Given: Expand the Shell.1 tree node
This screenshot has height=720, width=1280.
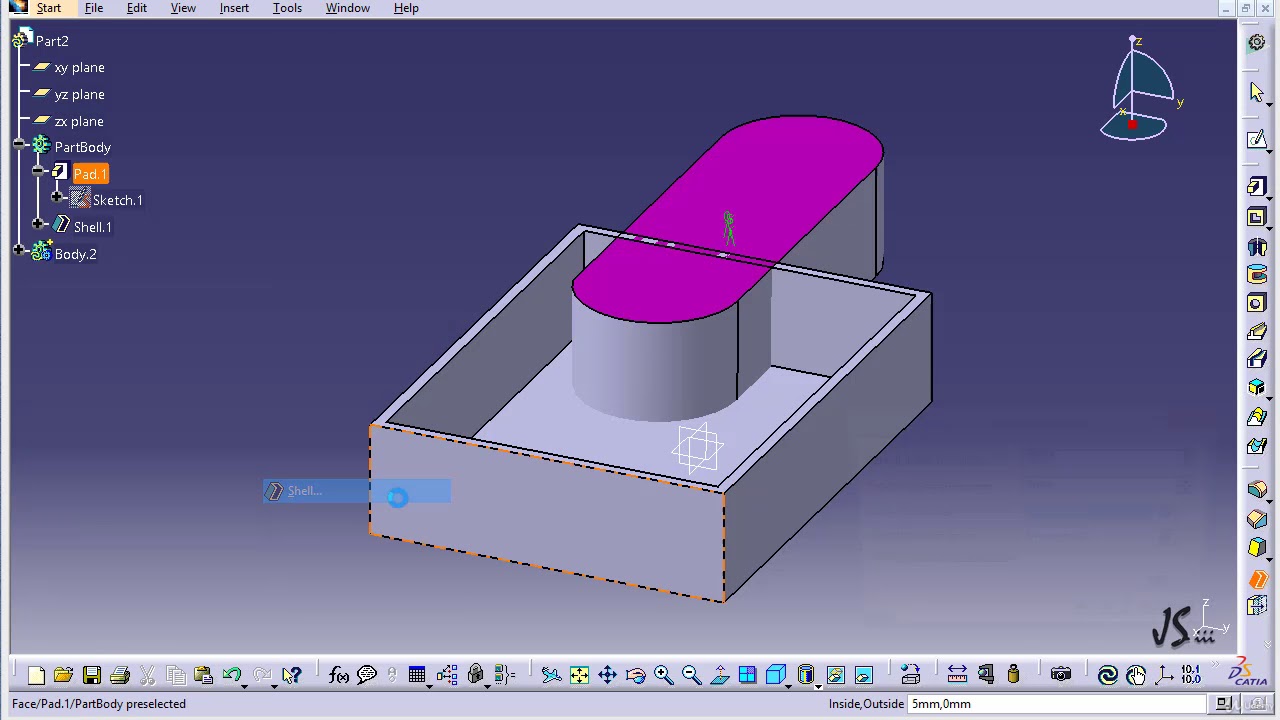Looking at the screenshot, I should (x=38, y=224).
